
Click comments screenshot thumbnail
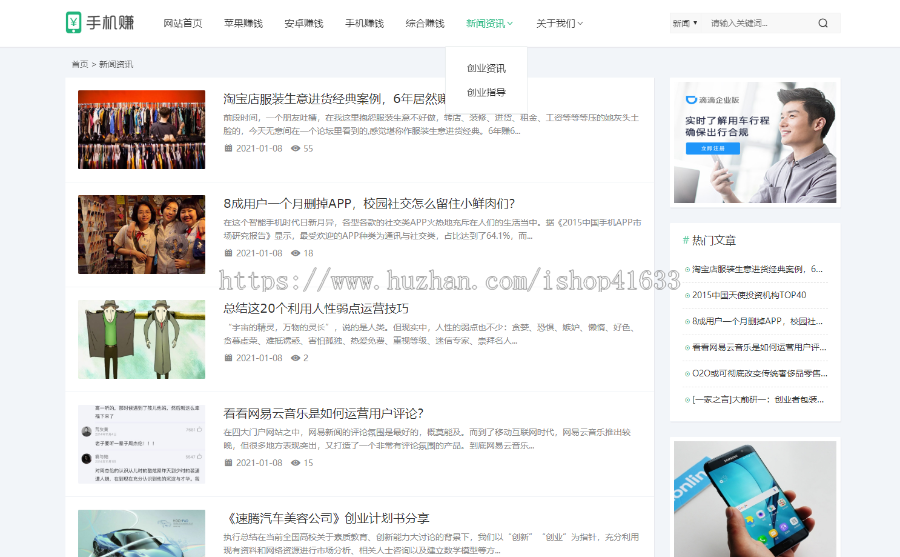pos(141,444)
